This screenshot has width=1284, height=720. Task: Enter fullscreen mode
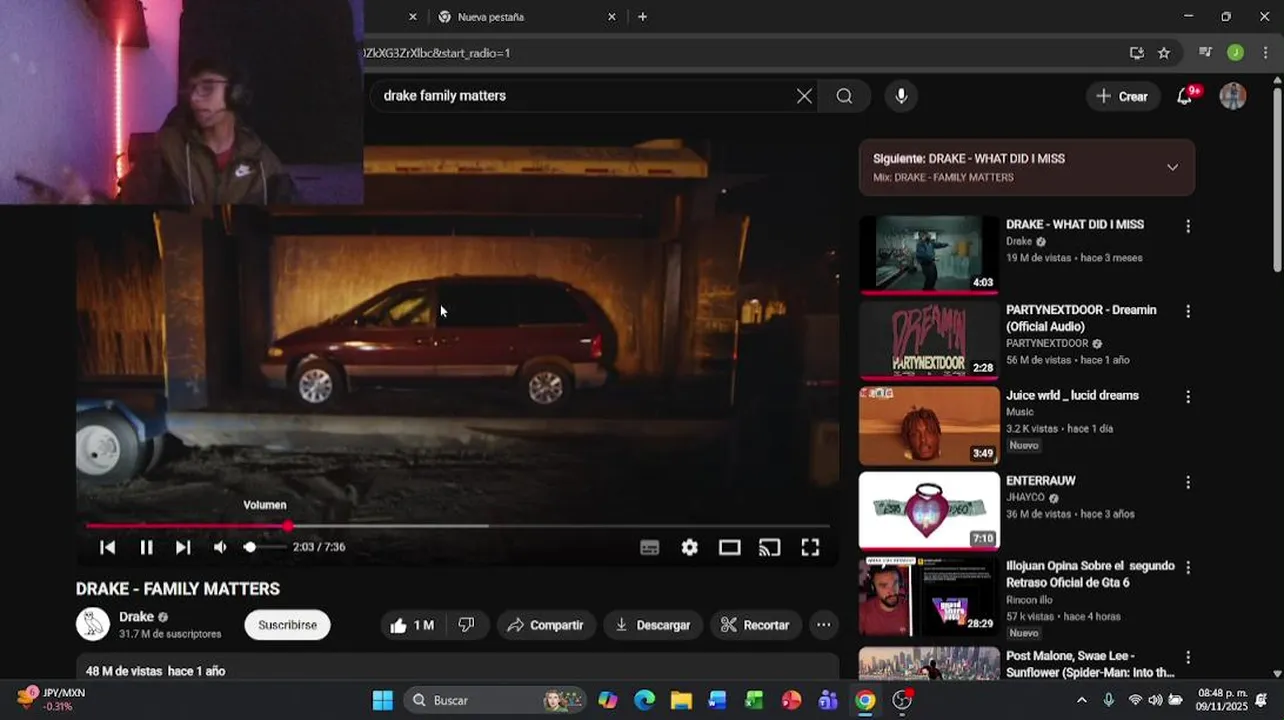[x=810, y=547]
